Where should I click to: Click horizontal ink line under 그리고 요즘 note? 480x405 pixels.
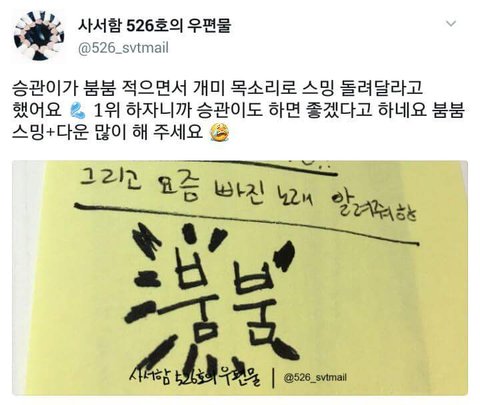(x=247, y=224)
